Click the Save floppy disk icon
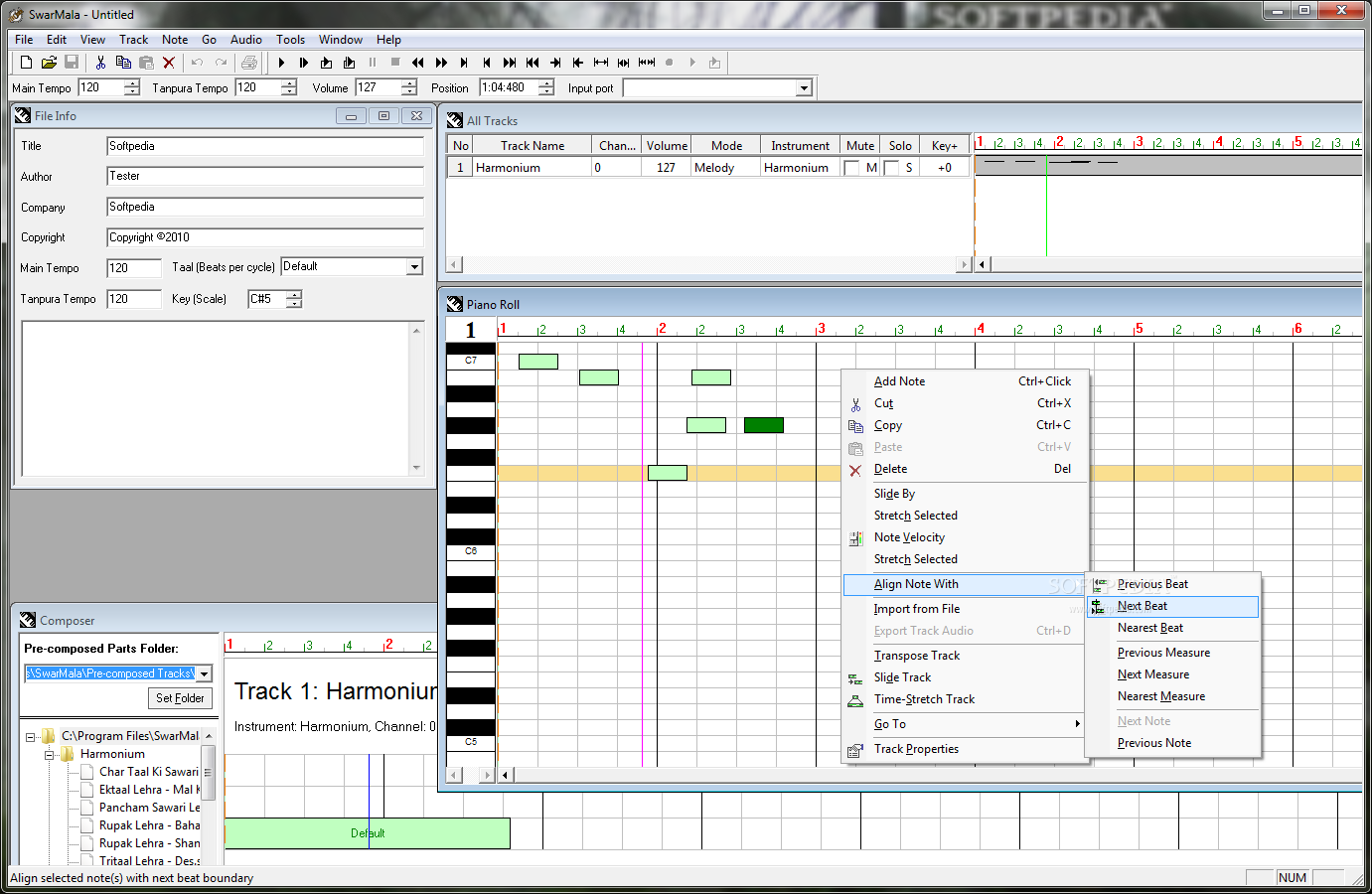Viewport: 1372px width, 894px height. pos(72,63)
